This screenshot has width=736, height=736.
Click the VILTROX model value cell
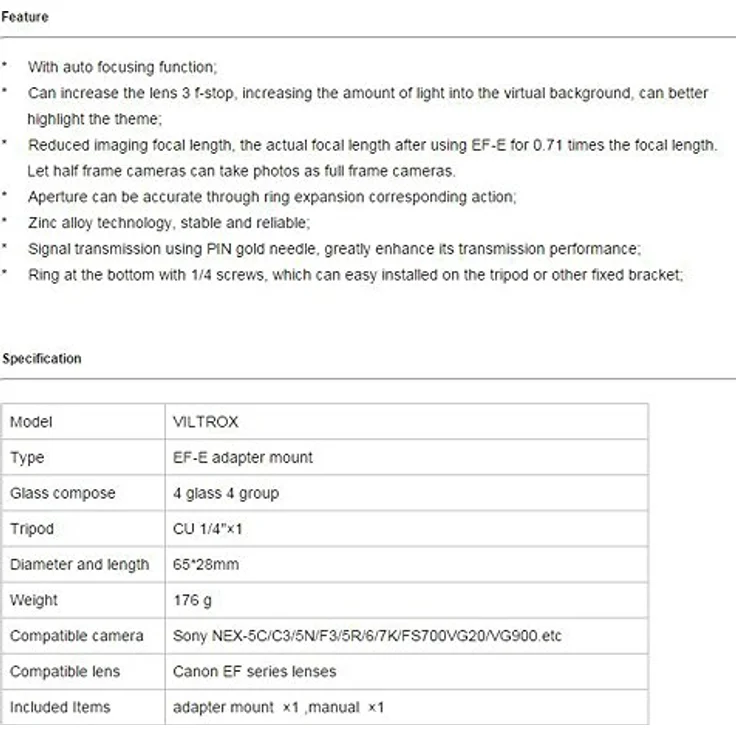tap(406, 422)
